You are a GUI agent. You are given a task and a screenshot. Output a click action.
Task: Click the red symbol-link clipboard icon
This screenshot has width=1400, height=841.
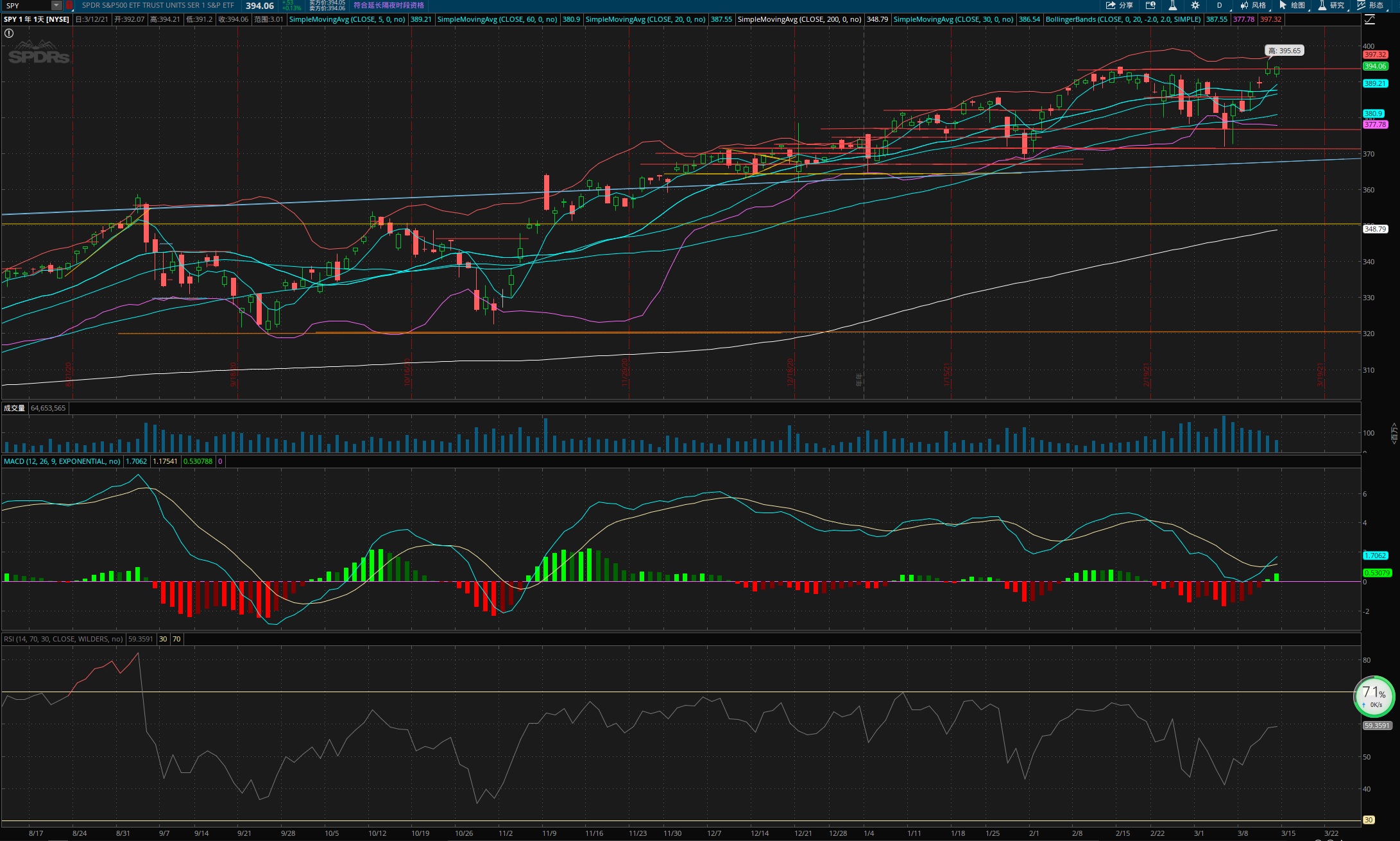[69, 5]
